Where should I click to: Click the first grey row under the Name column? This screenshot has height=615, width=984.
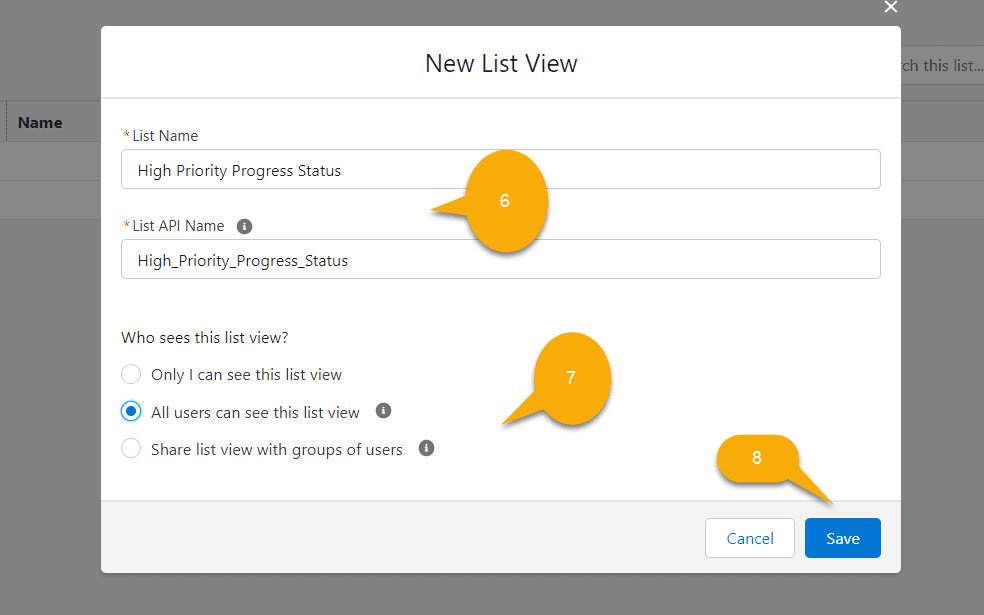click(x=50, y=161)
